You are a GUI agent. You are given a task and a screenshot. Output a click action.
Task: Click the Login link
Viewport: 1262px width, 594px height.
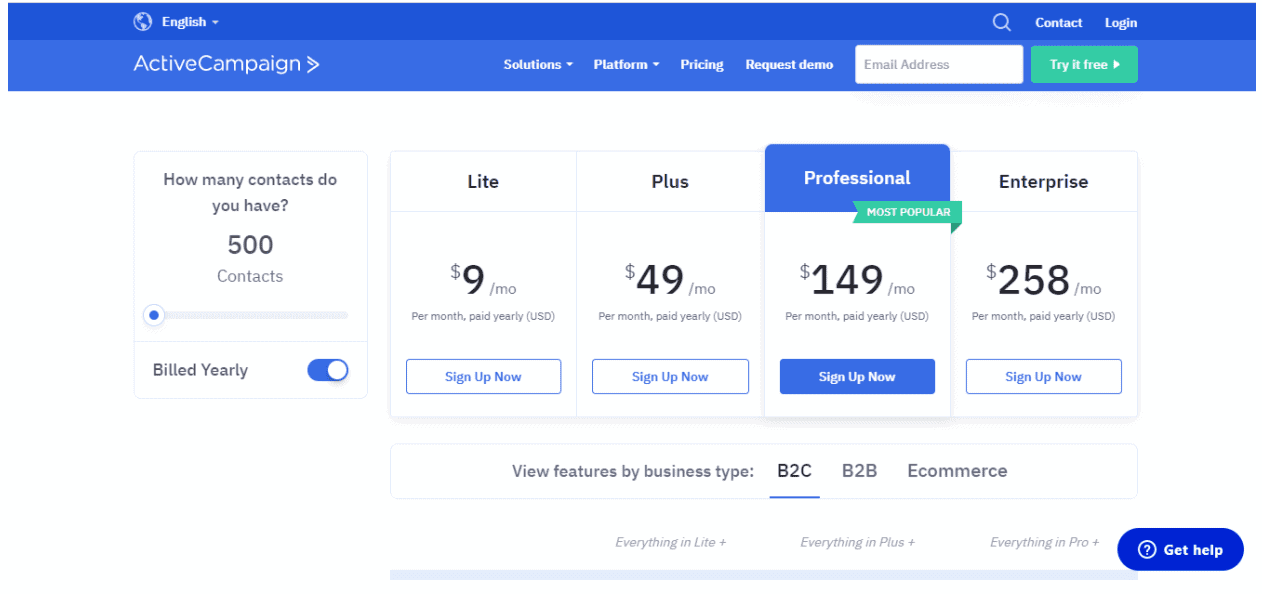(x=1121, y=22)
